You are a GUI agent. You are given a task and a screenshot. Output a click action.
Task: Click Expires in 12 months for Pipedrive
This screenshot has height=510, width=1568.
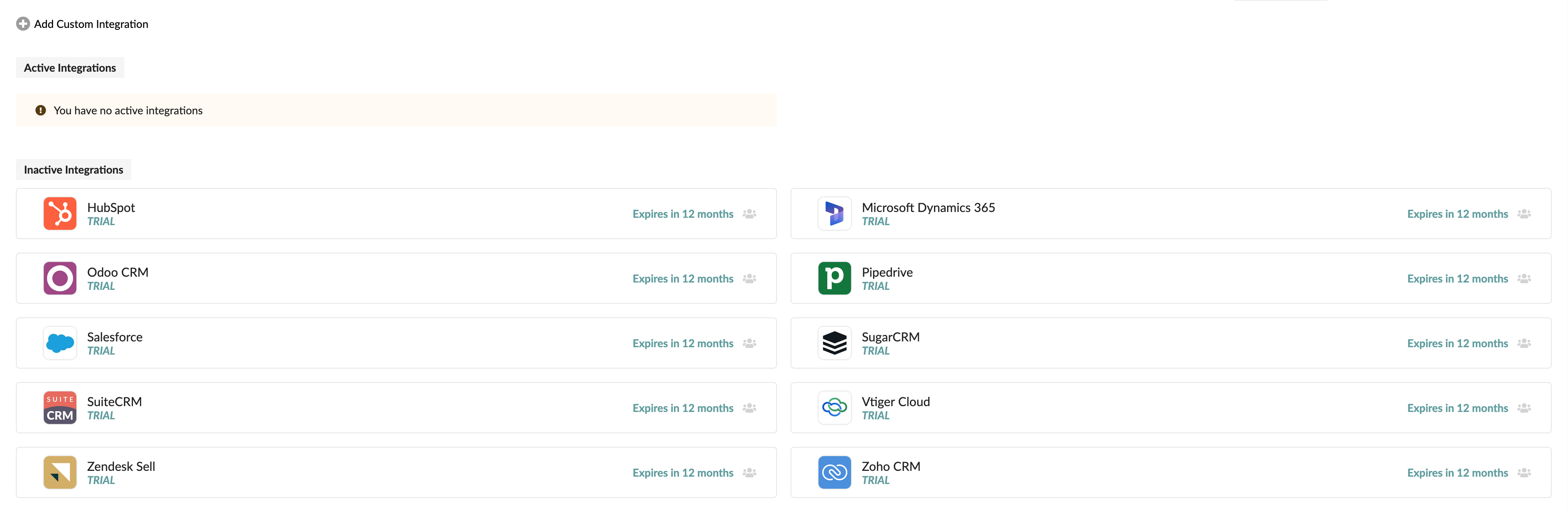pyautogui.click(x=1457, y=279)
